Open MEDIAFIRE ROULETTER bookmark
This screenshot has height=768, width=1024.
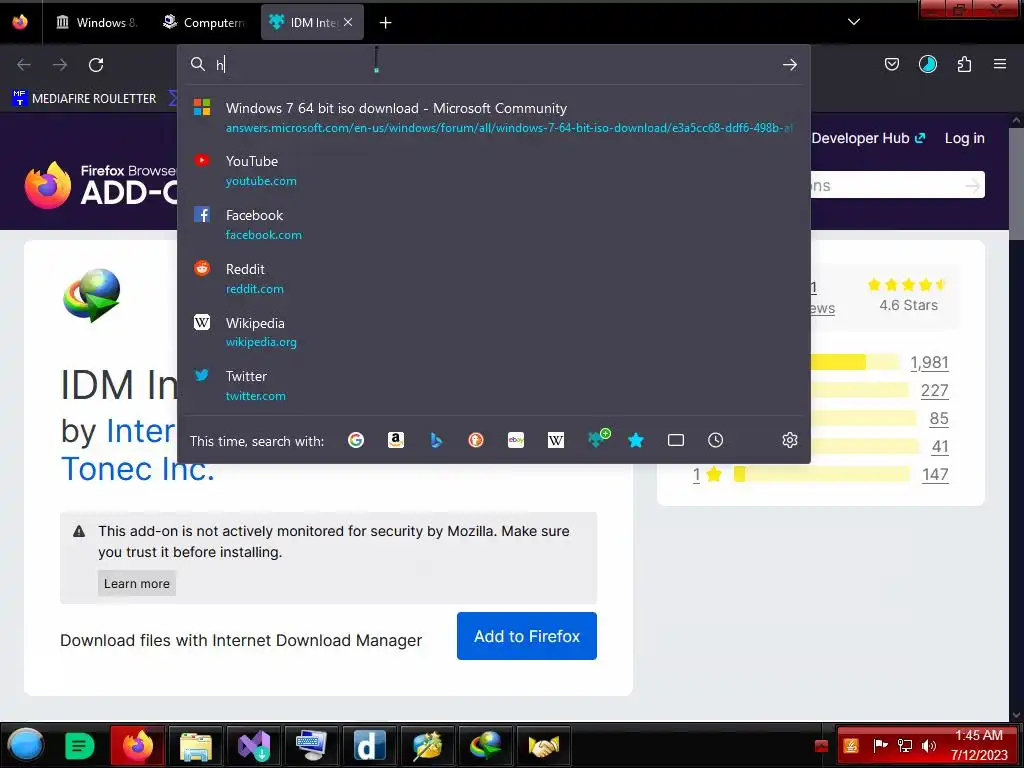pos(85,99)
